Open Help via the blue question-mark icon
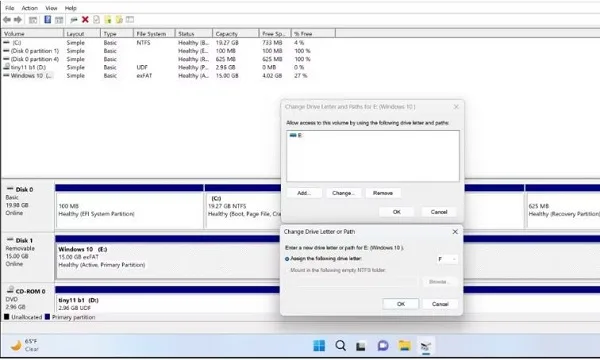The image size is (600, 360). (x=47, y=20)
